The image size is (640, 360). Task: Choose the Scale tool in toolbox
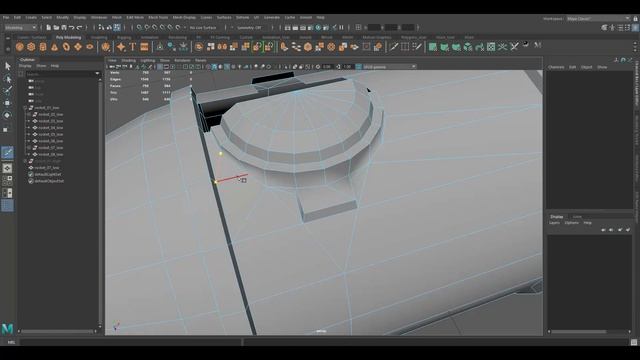(6, 130)
